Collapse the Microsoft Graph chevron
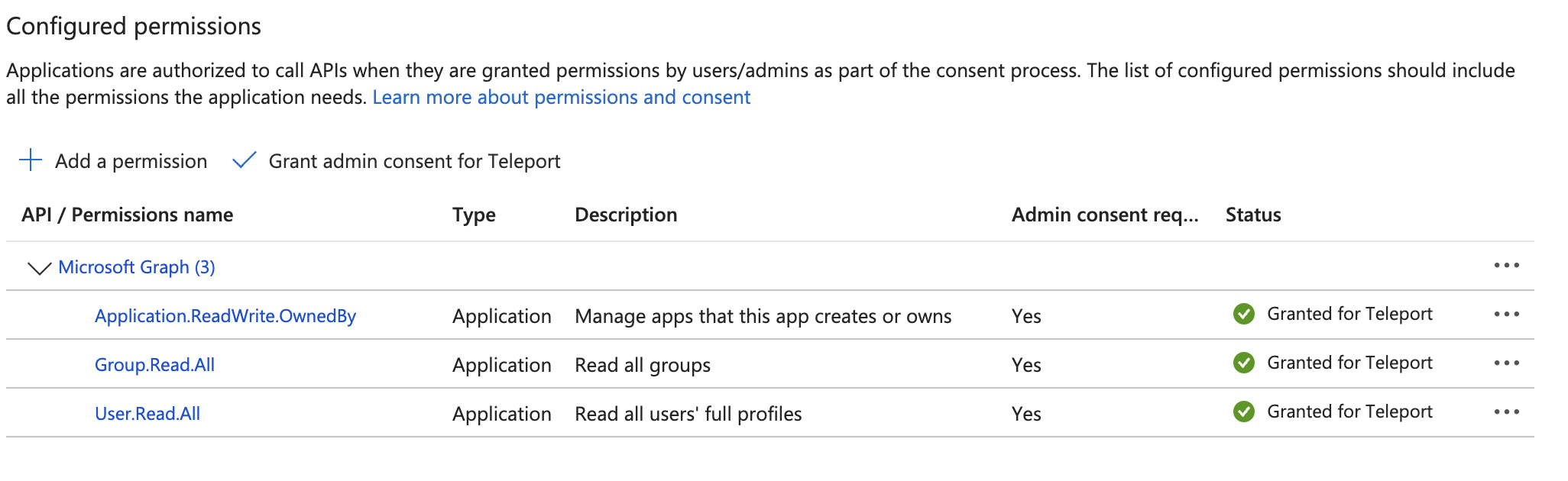This screenshot has width=1568, height=481. point(39,268)
